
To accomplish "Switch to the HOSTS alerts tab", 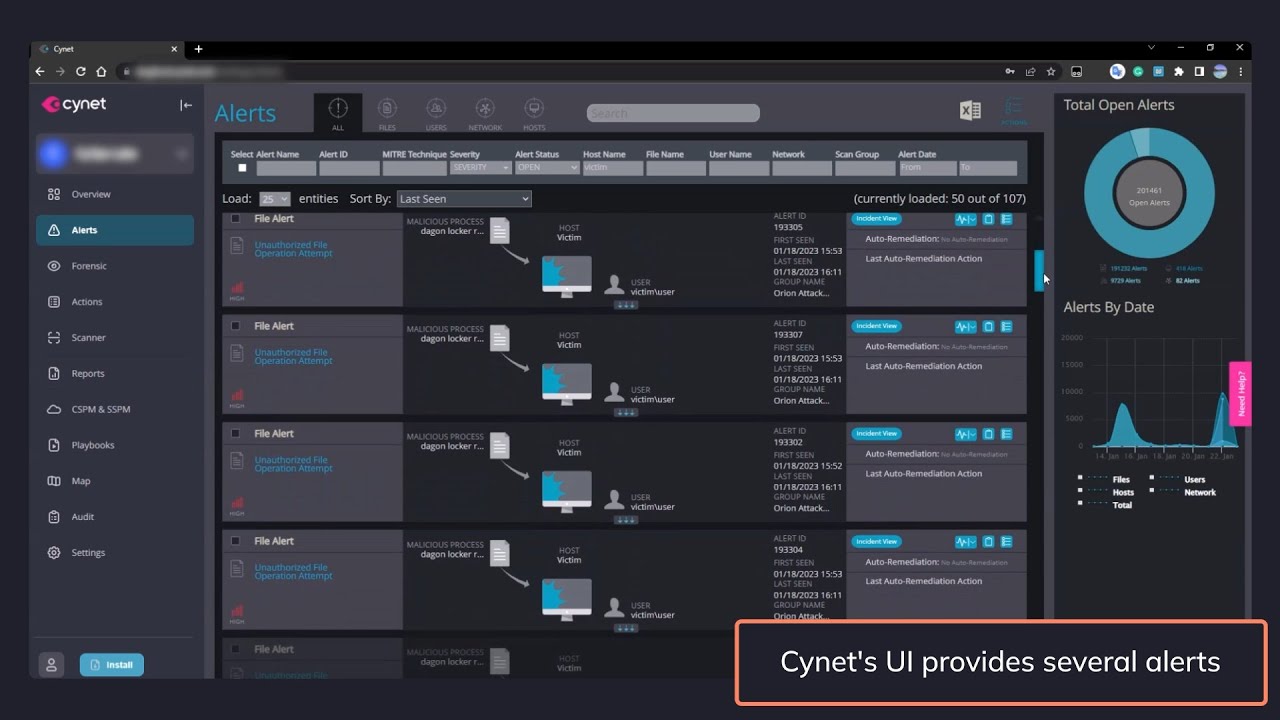I will point(534,114).
